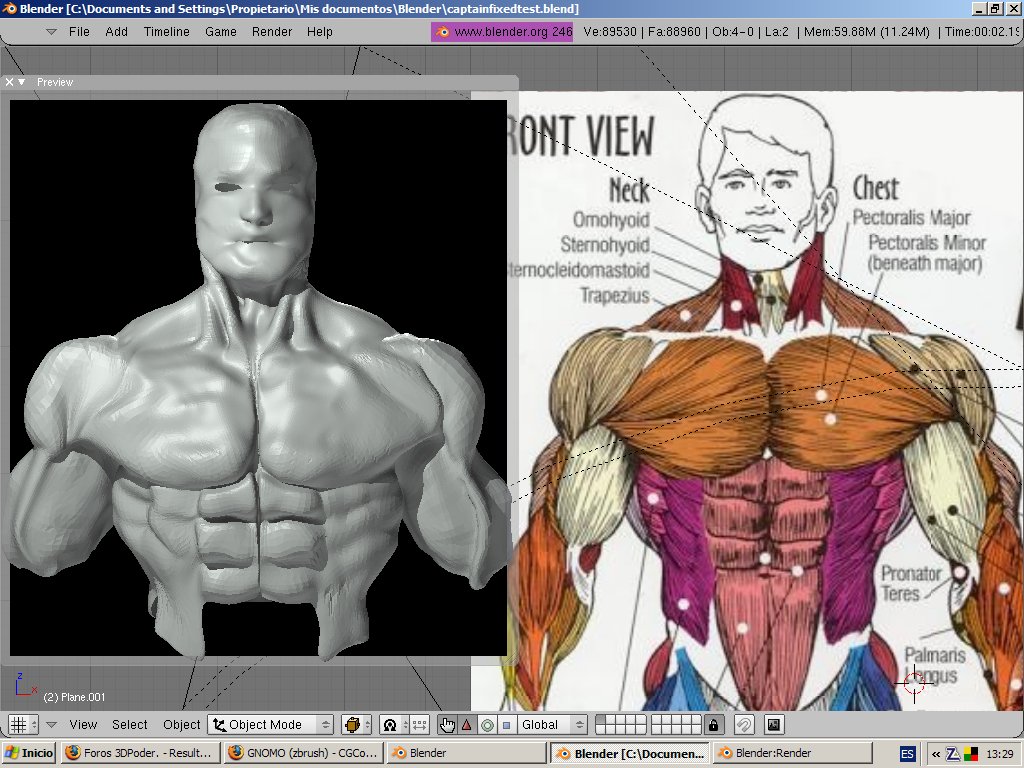This screenshot has width=1024, height=768.
Task: Open the Timeline menu
Action: [167, 31]
